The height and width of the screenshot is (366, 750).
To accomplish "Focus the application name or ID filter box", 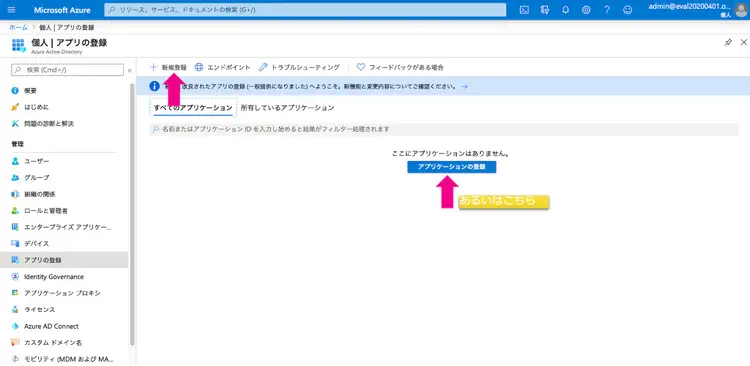I will pos(444,129).
